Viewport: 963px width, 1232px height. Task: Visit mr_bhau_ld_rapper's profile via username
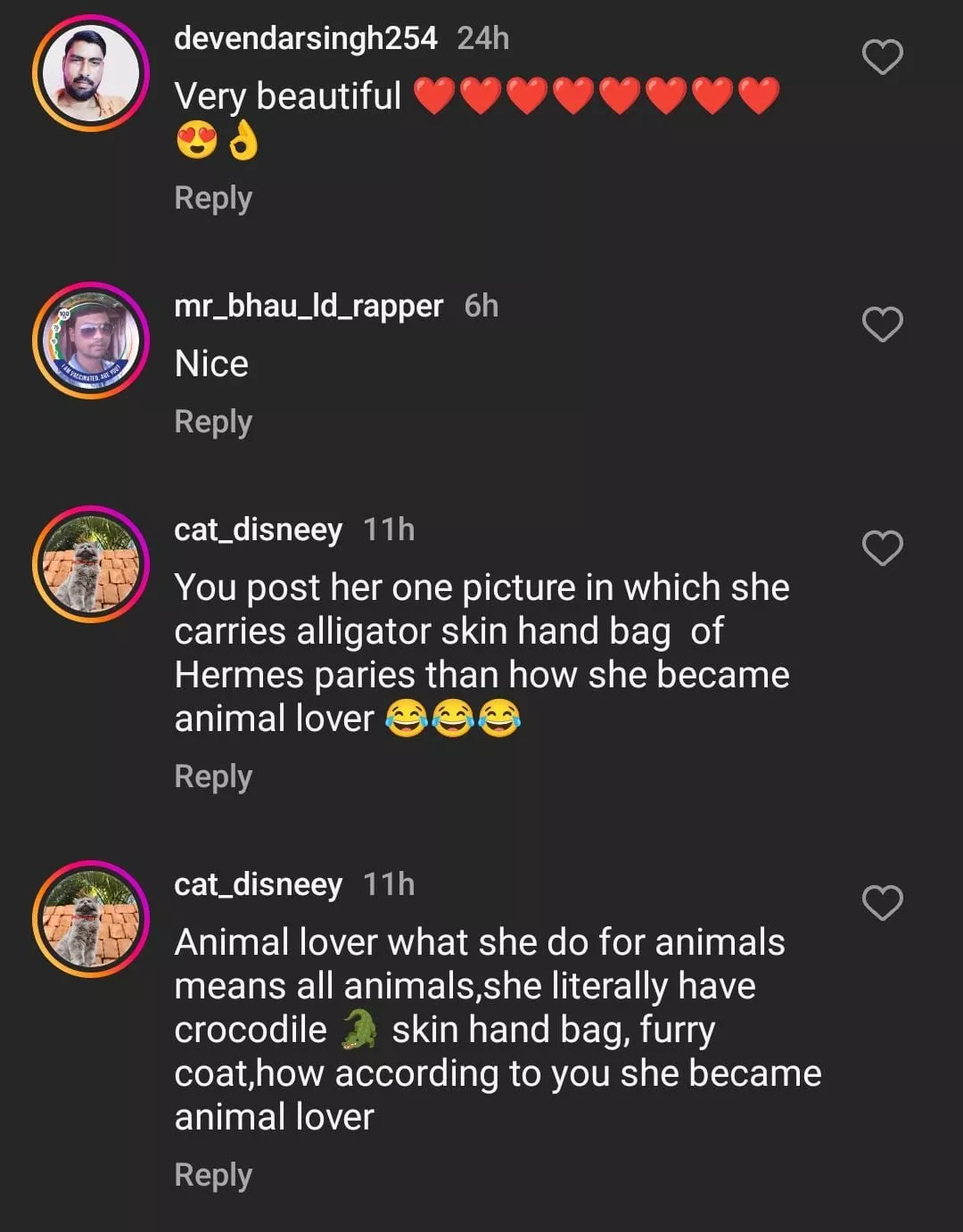point(309,306)
